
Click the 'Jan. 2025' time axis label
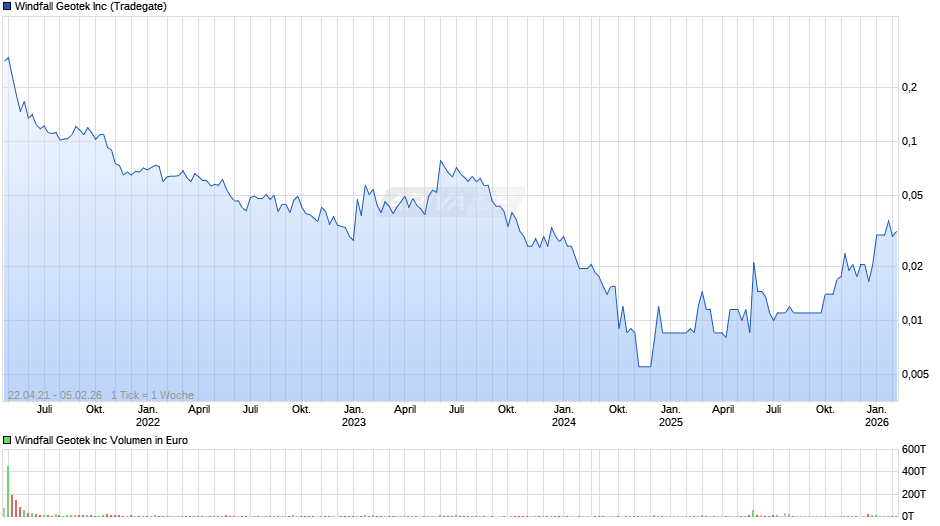pos(671,416)
